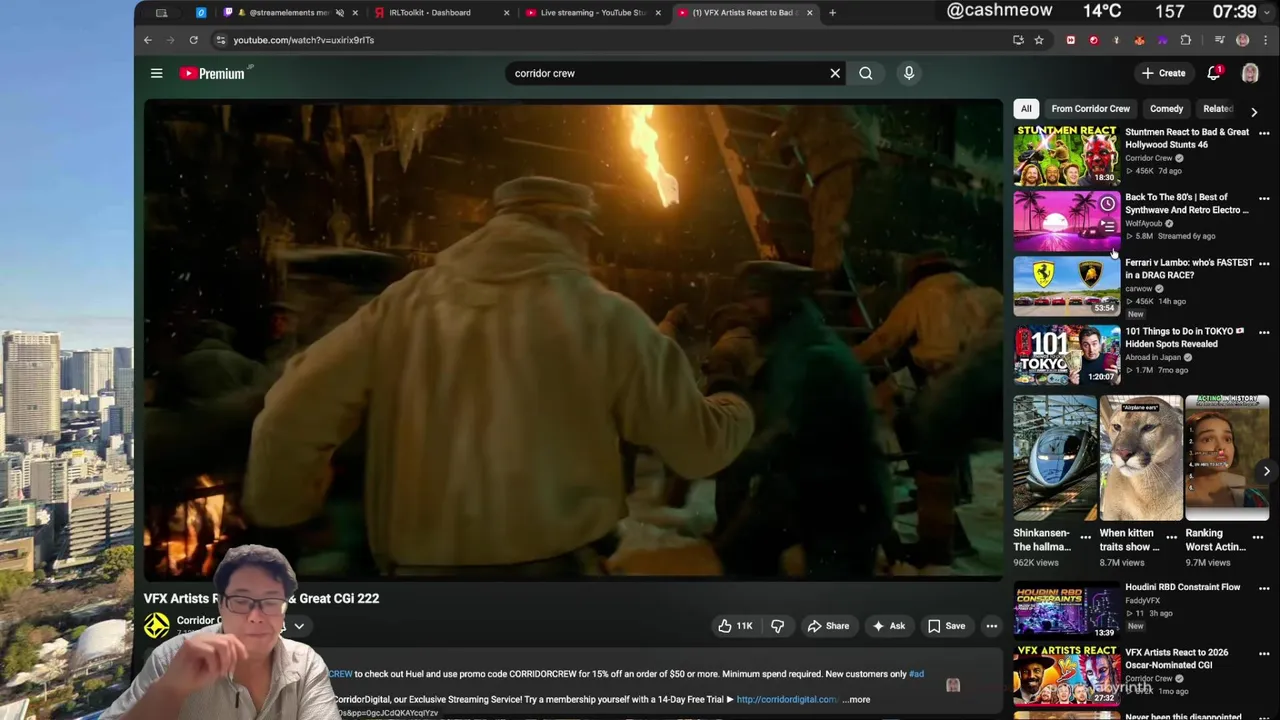Image resolution: width=1280 pixels, height=720 pixels.
Task: Select the 'All' filter chip
Action: [1025, 109]
